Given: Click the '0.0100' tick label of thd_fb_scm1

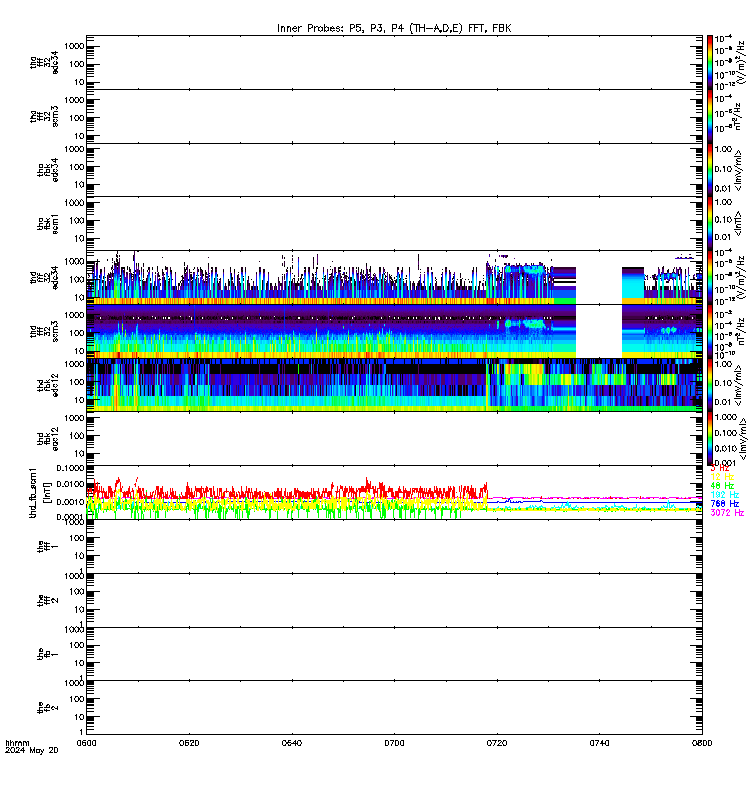Looking at the screenshot, I should pos(70,484).
